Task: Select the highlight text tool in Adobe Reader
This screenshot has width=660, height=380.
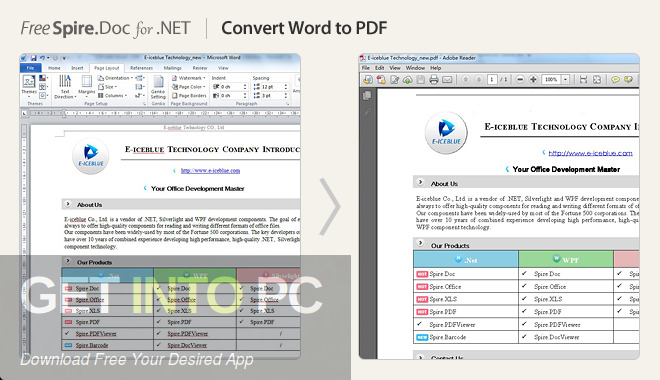Action: point(629,79)
